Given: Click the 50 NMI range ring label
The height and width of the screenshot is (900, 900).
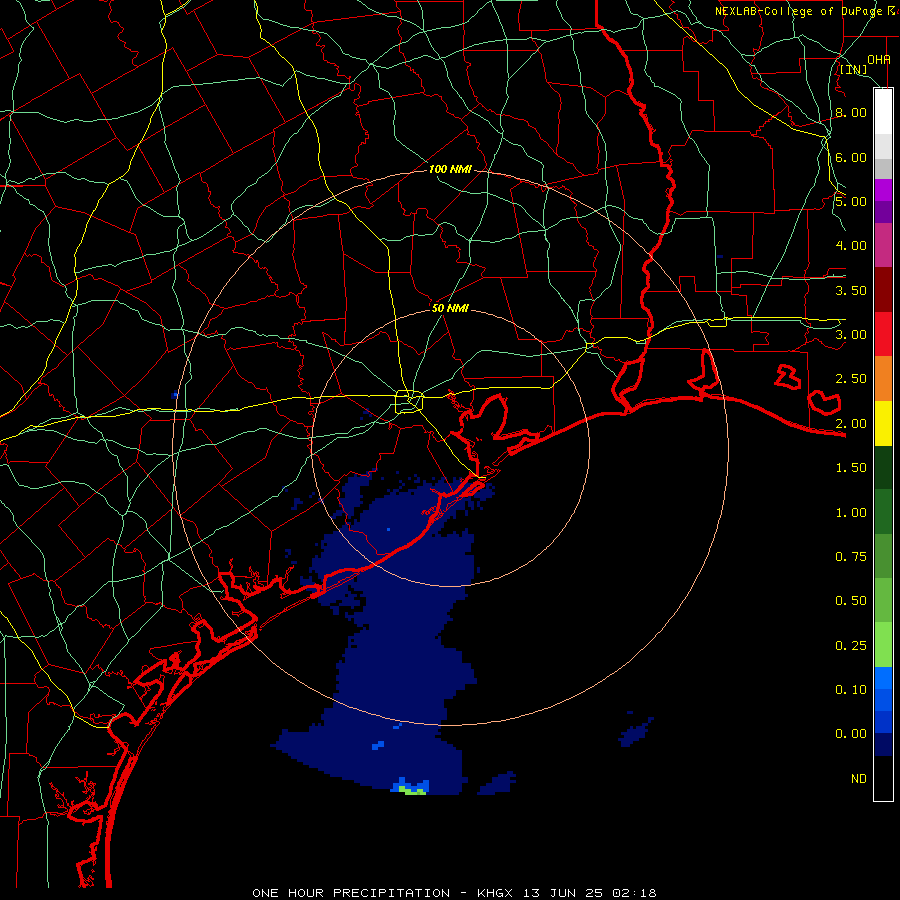Looking at the screenshot, I should [x=450, y=308].
